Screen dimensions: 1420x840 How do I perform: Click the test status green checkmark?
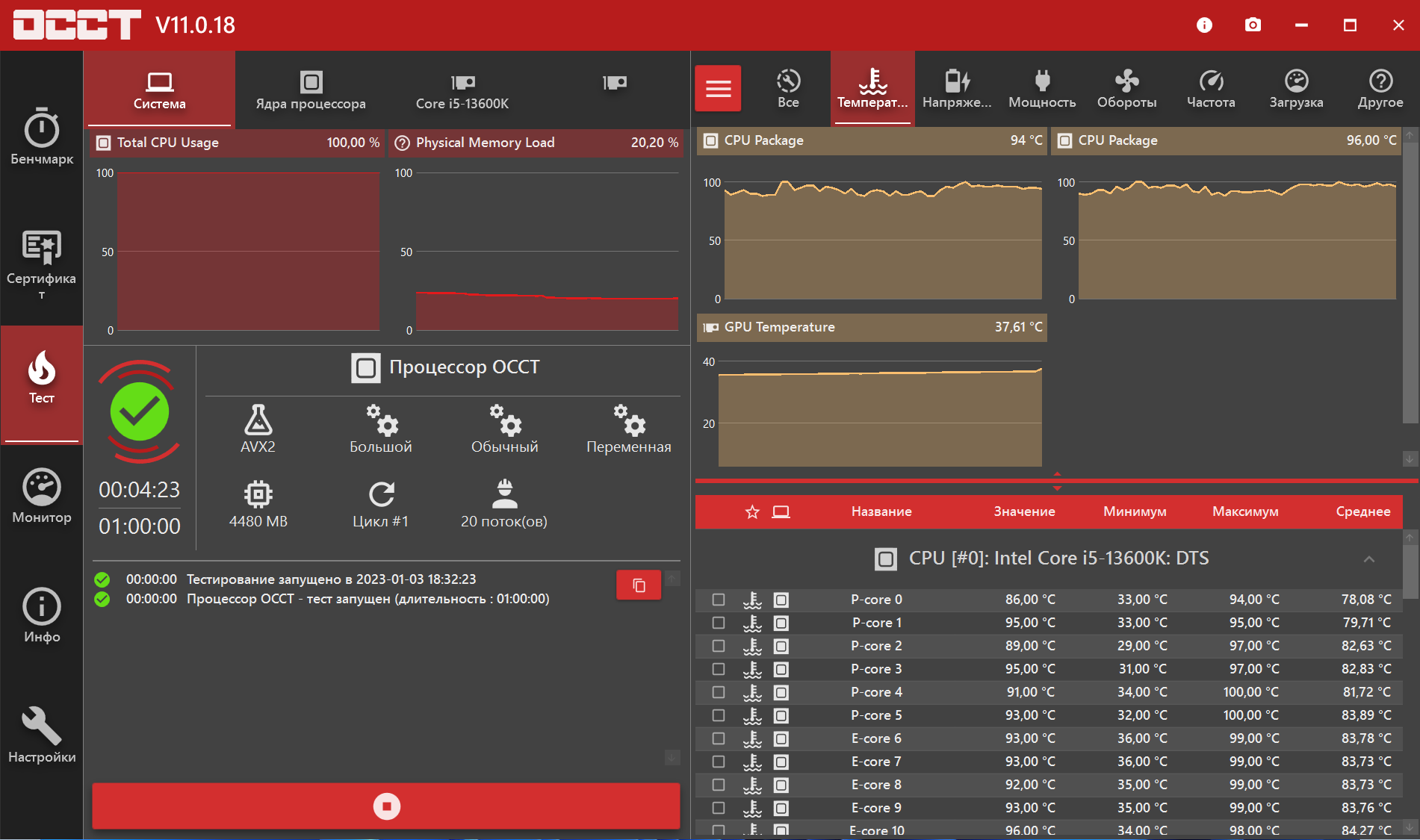140,411
